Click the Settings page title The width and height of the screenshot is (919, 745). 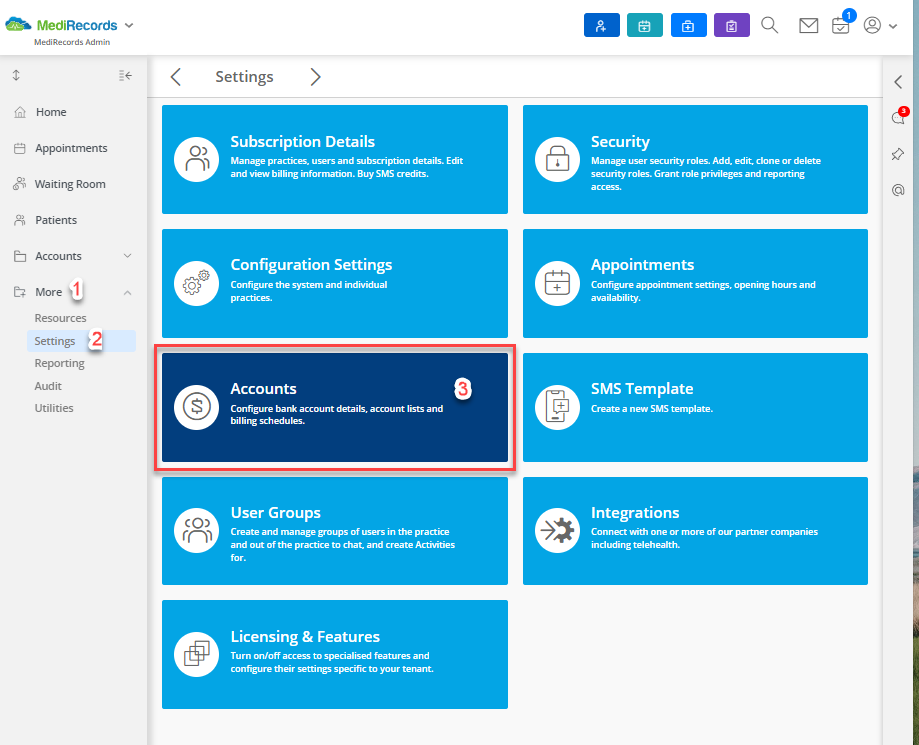244,77
